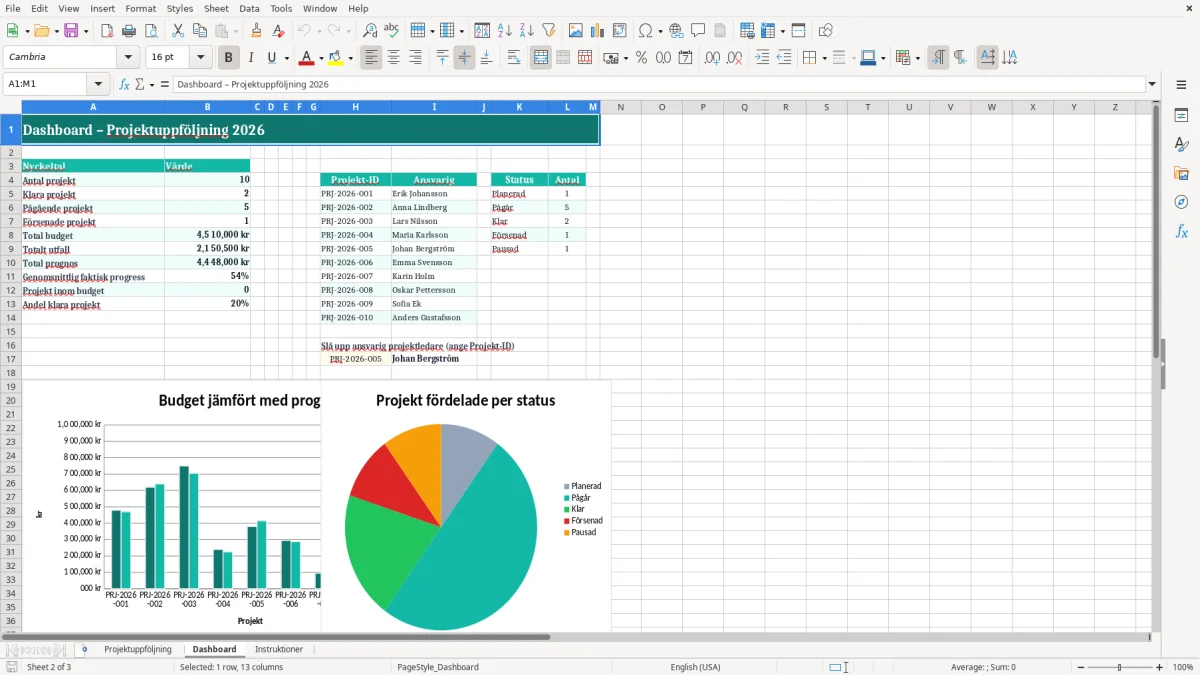The image size is (1200, 675).
Task: Adjust the zoom slider in status bar
Action: pyautogui.click(x=1119, y=667)
